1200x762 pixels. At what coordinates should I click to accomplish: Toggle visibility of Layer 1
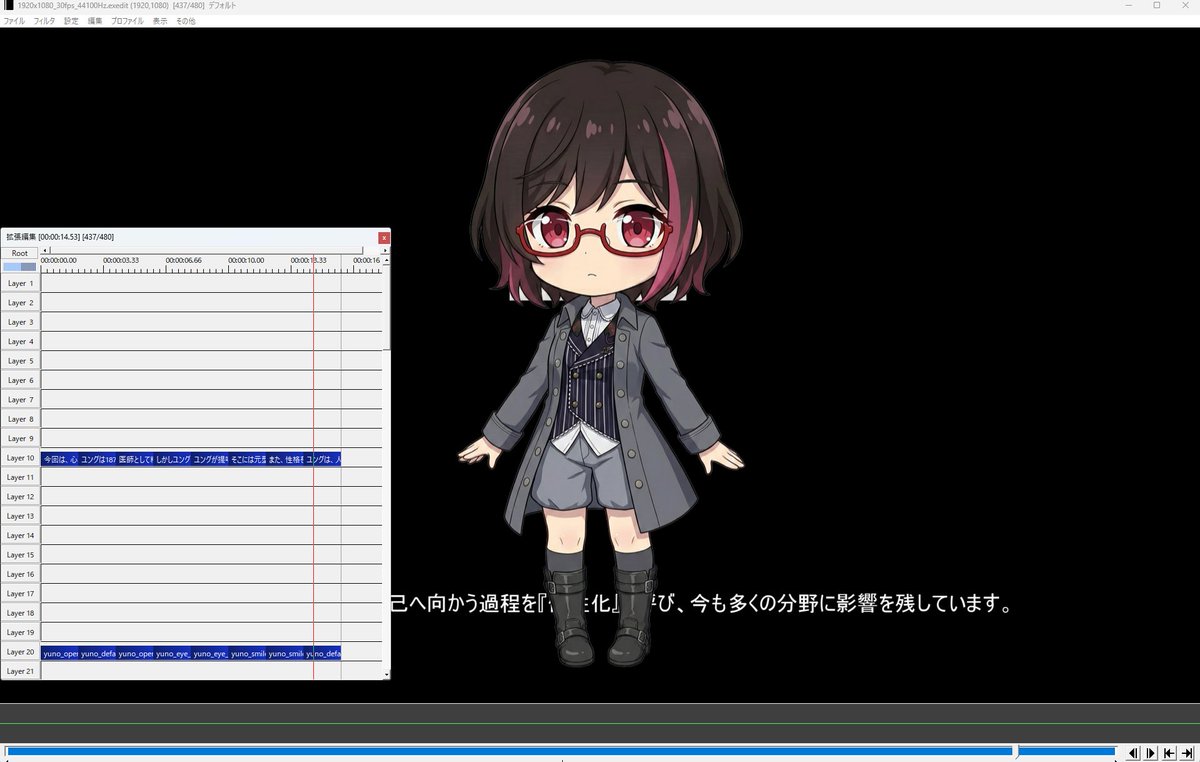(x=20, y=283)
